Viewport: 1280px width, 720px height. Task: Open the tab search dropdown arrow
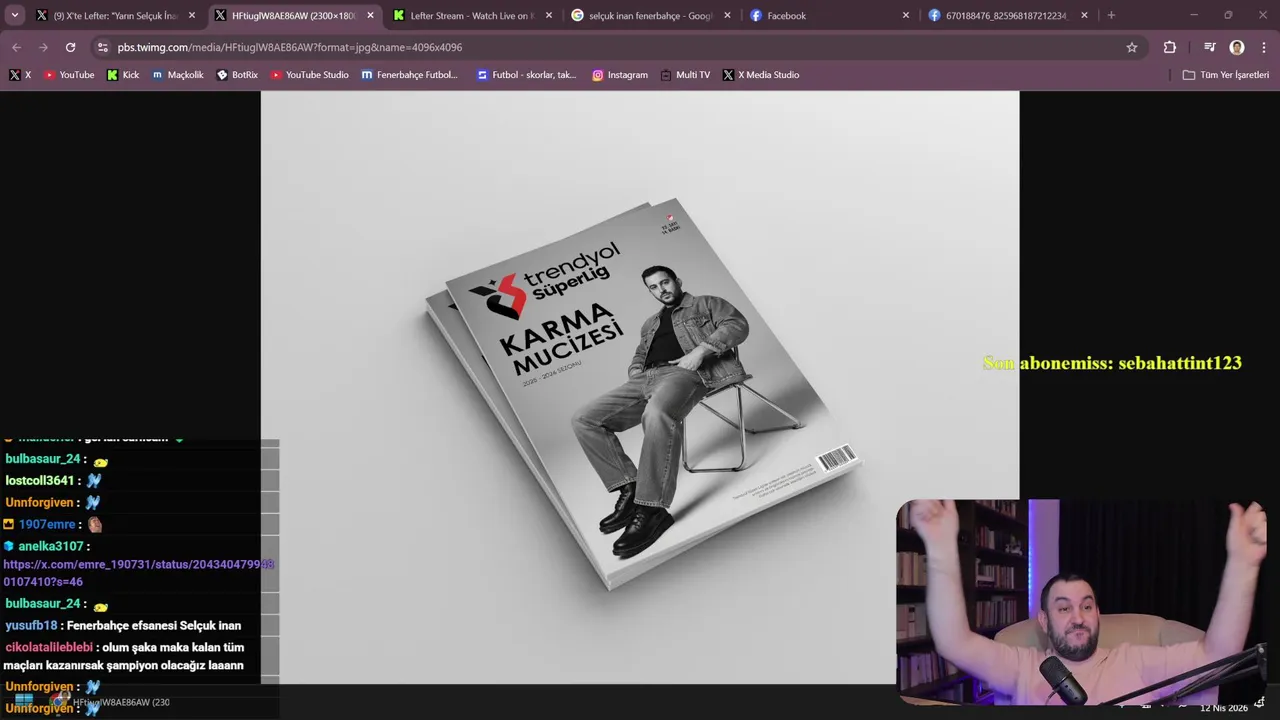coord(15,15)
